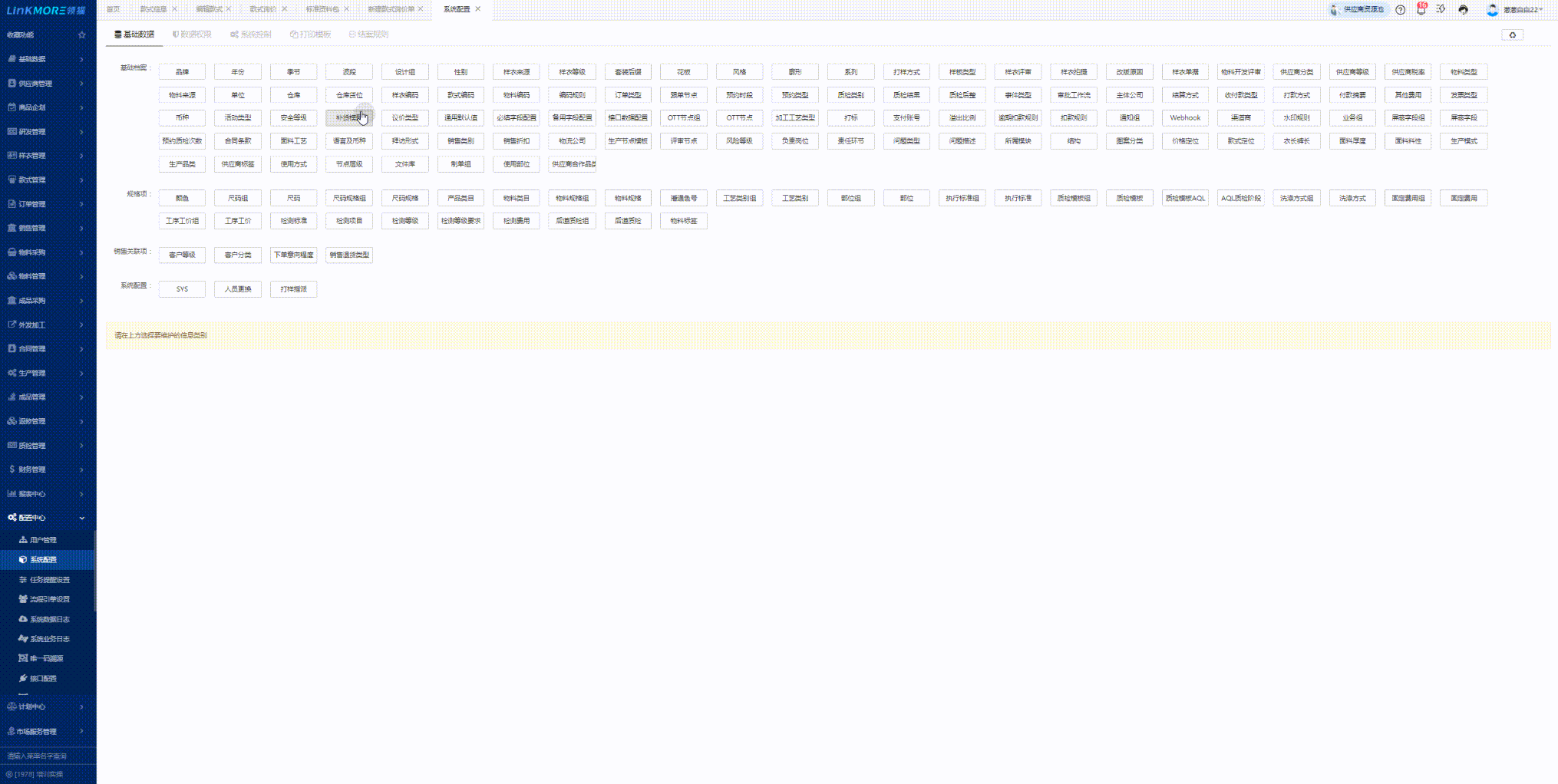Screen dimensions: 1558x784
Task: Switch to the 打印模板 tab
Action: [310, 35]
